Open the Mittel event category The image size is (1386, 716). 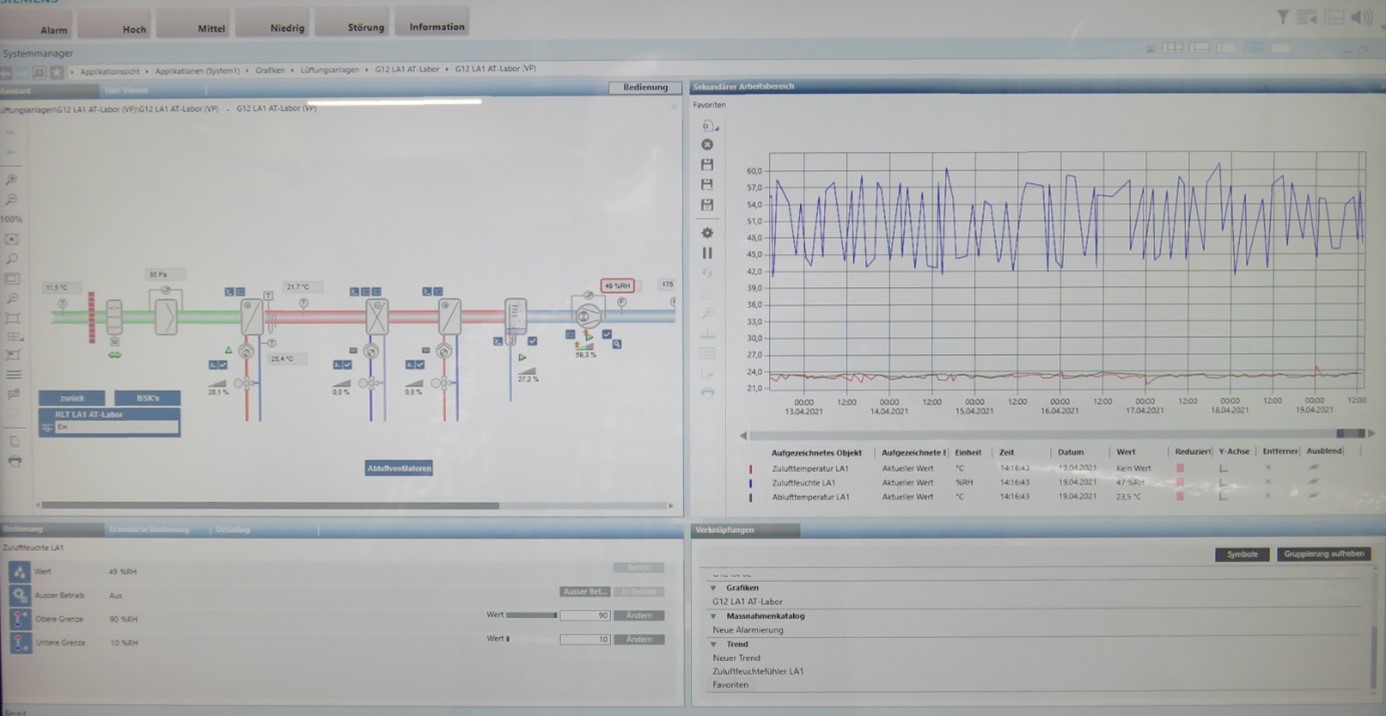tap(193, 23)
